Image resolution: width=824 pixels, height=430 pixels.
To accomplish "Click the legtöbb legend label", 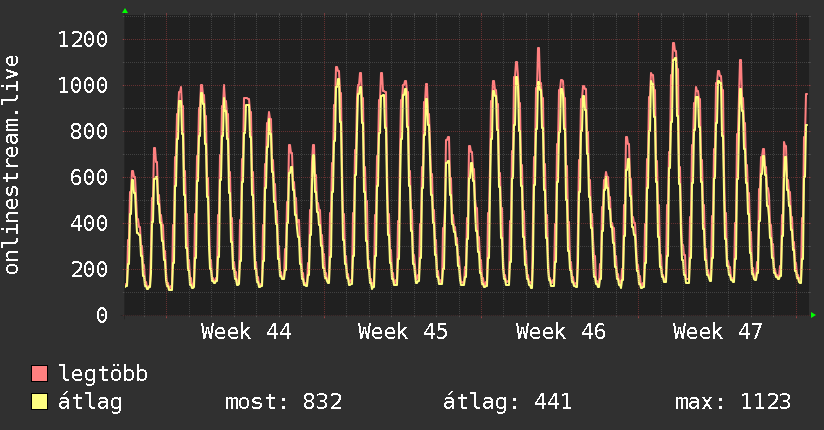I will (x=103, y=374).
